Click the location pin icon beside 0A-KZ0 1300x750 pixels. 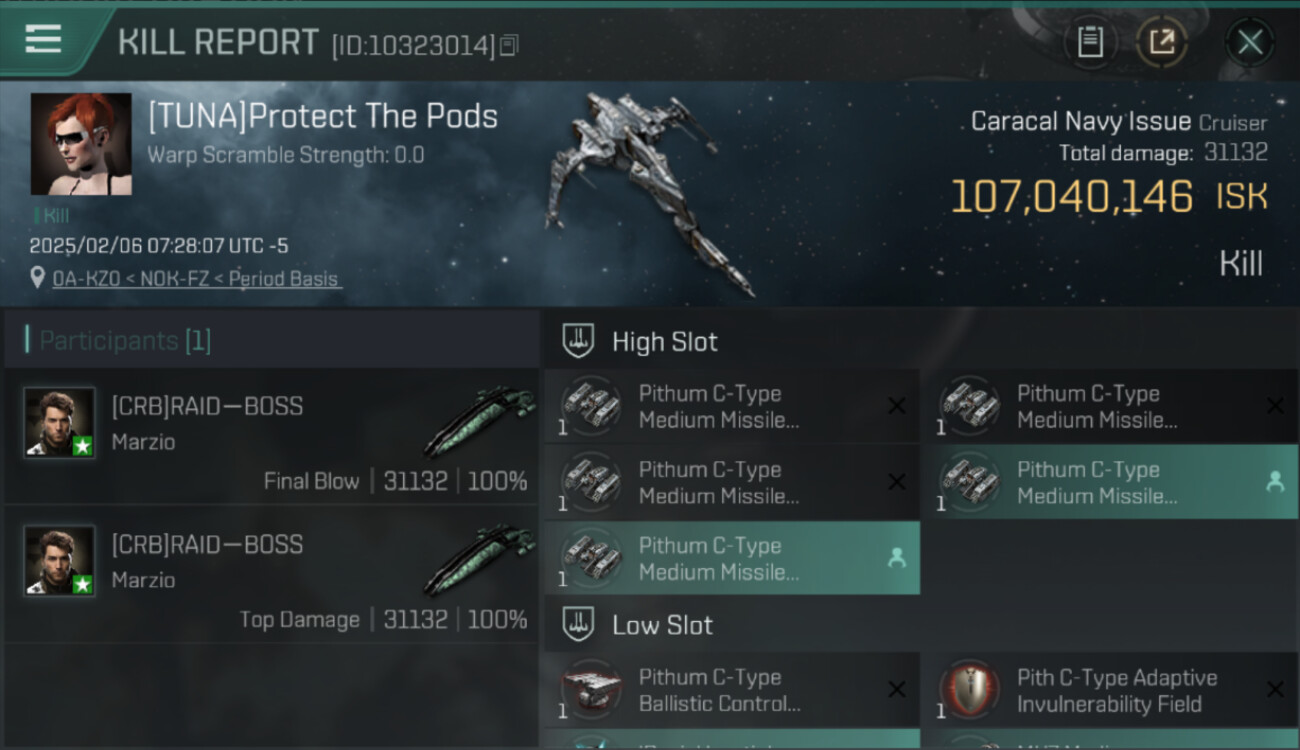point(38,278)
